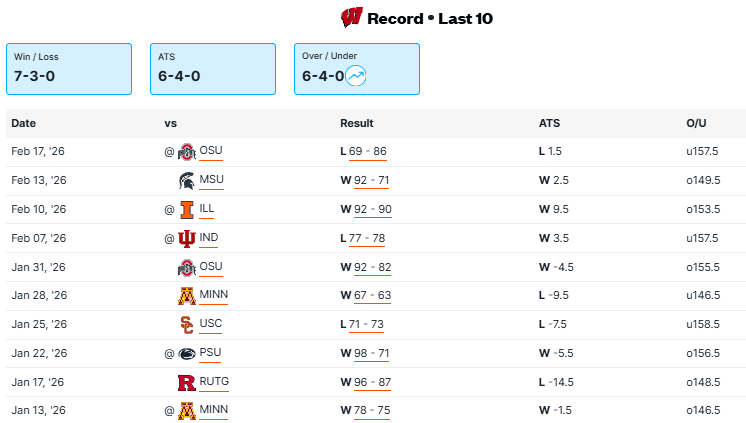Click the USC Trojans logo
This screenshot has width=746, height=423.
(x=186, y=325)
